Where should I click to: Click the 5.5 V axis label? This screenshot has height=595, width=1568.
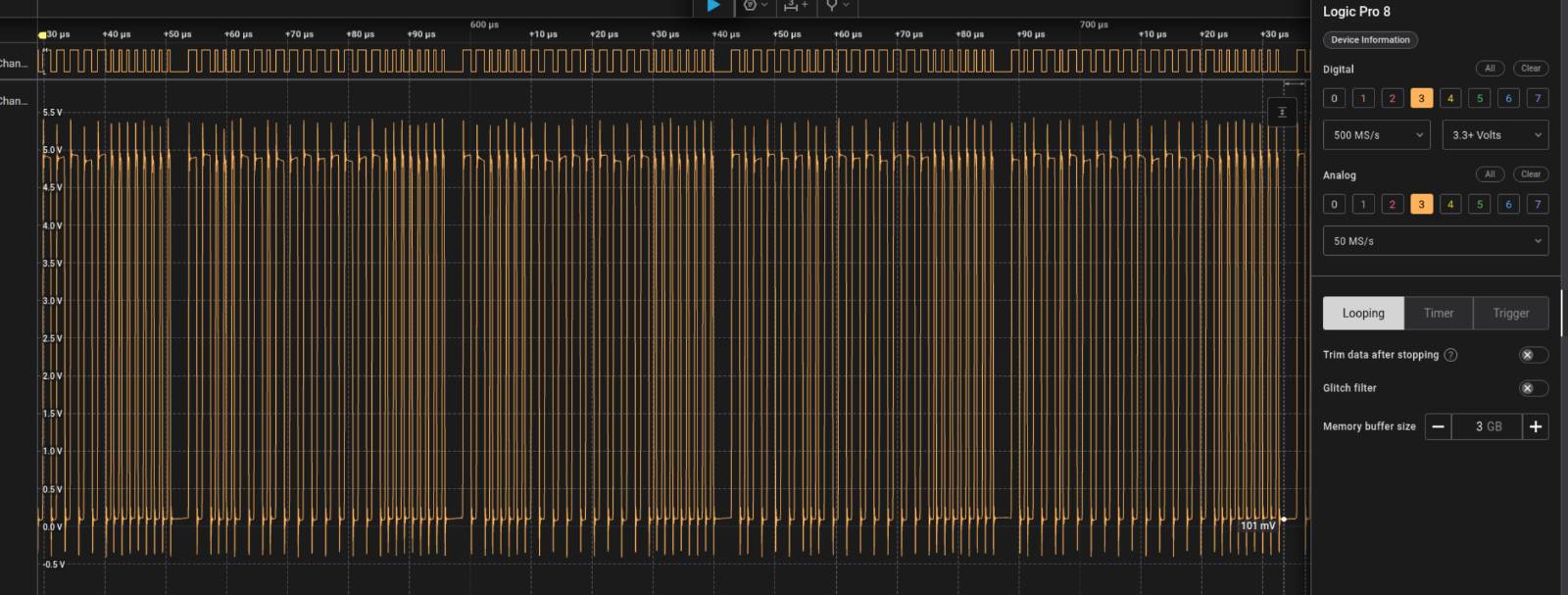coord(52,113)
